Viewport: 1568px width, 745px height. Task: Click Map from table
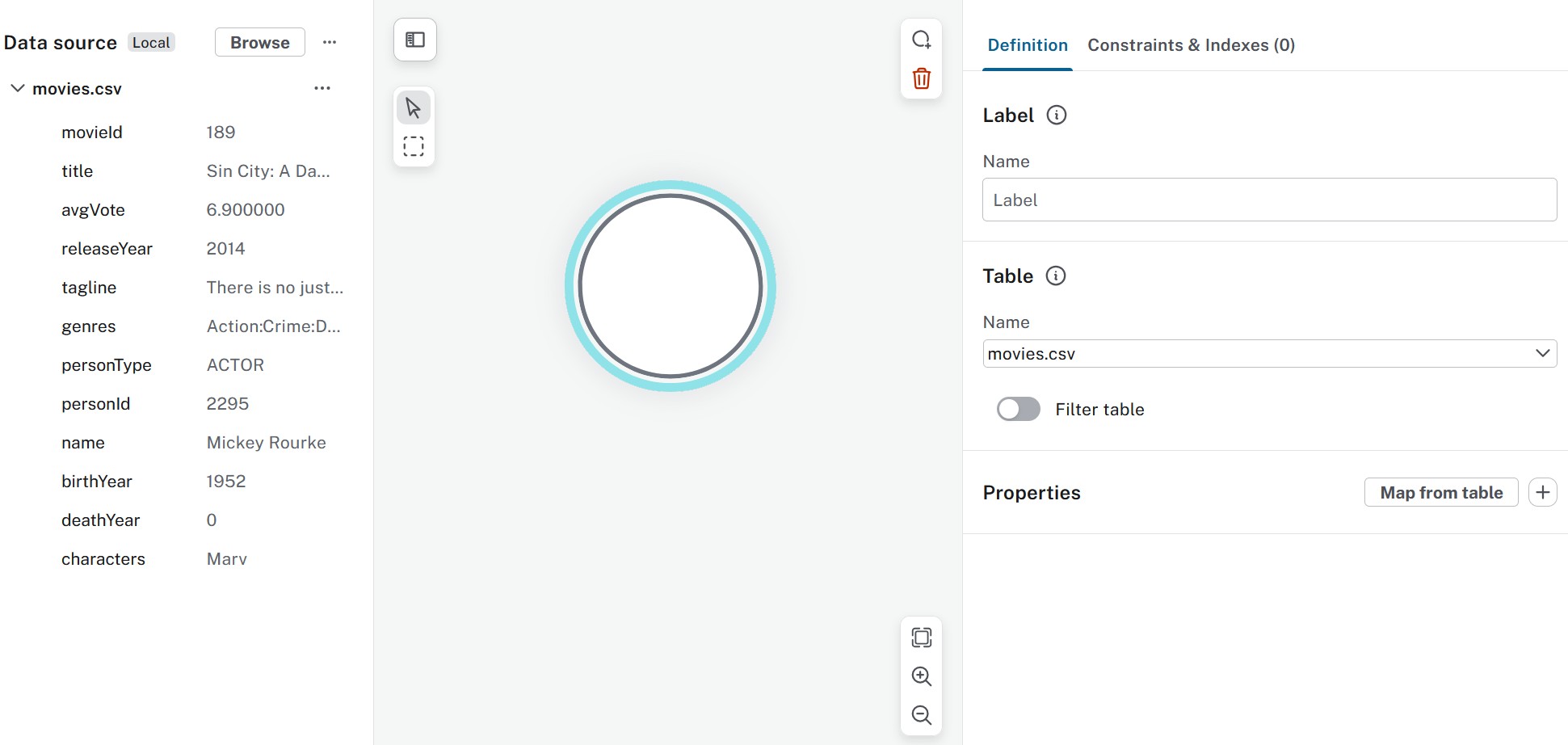tap(1441, 492)
